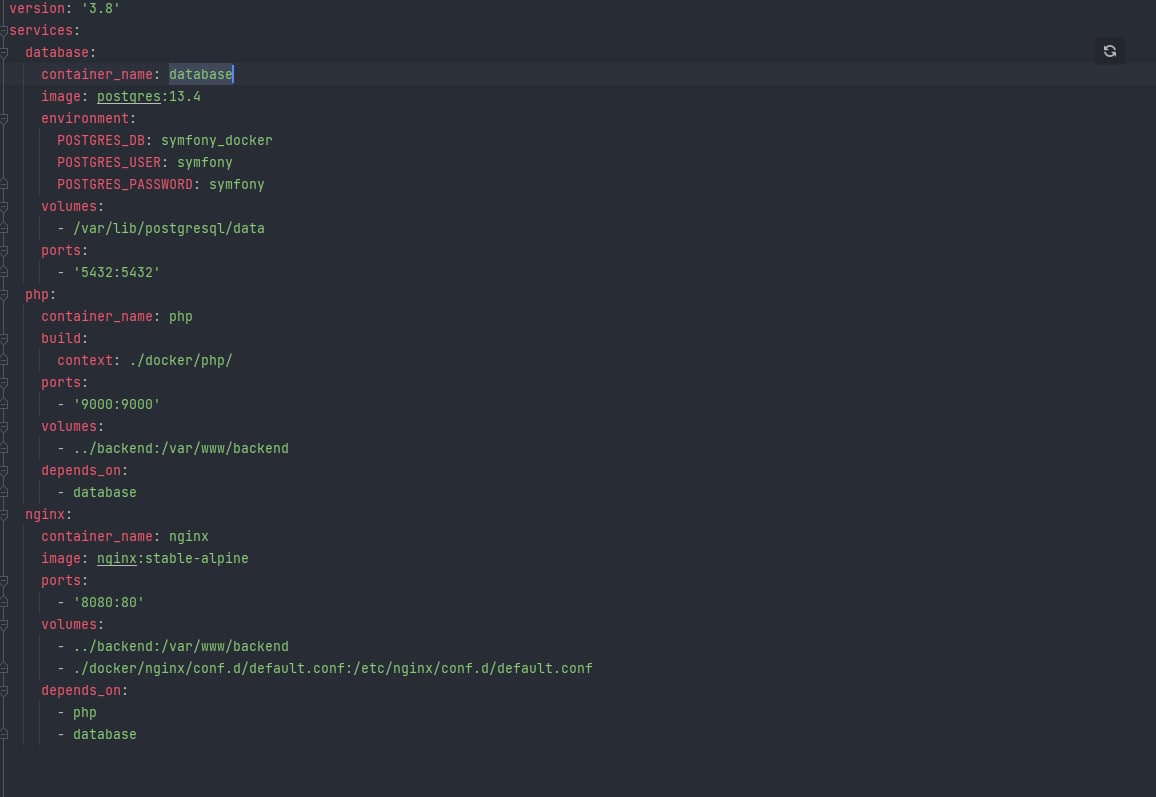Click the environment key
This screenshot has height=797, width=1156.
click(x=85, y=118)
